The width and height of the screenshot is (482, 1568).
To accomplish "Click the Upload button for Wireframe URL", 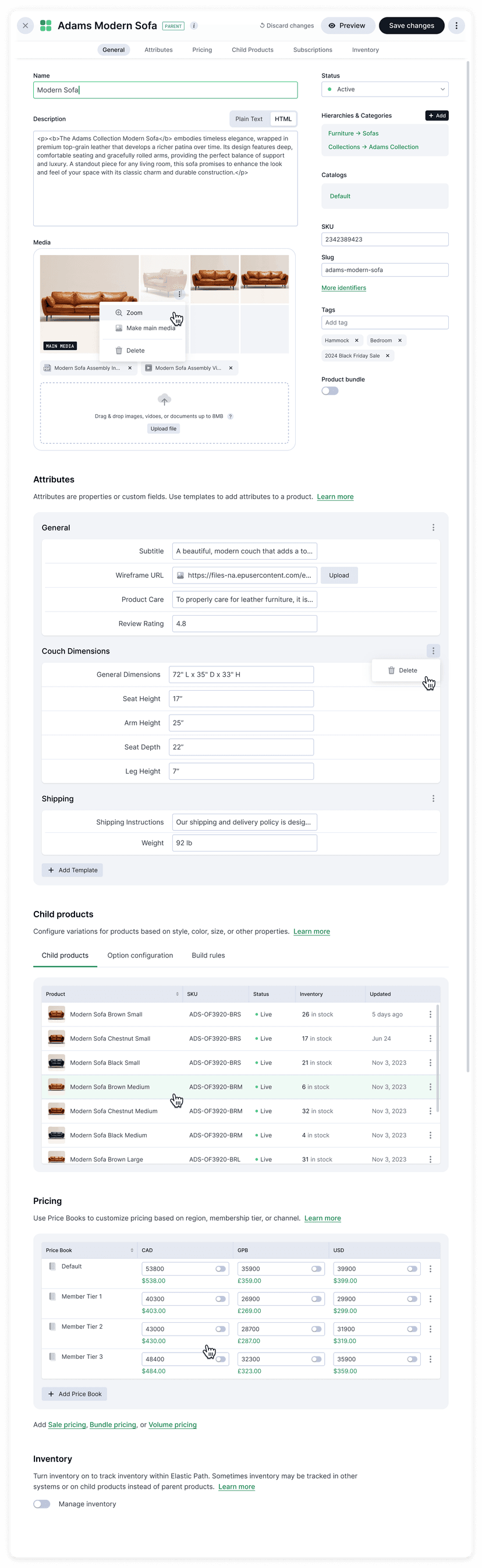I will tap(339, 576).
